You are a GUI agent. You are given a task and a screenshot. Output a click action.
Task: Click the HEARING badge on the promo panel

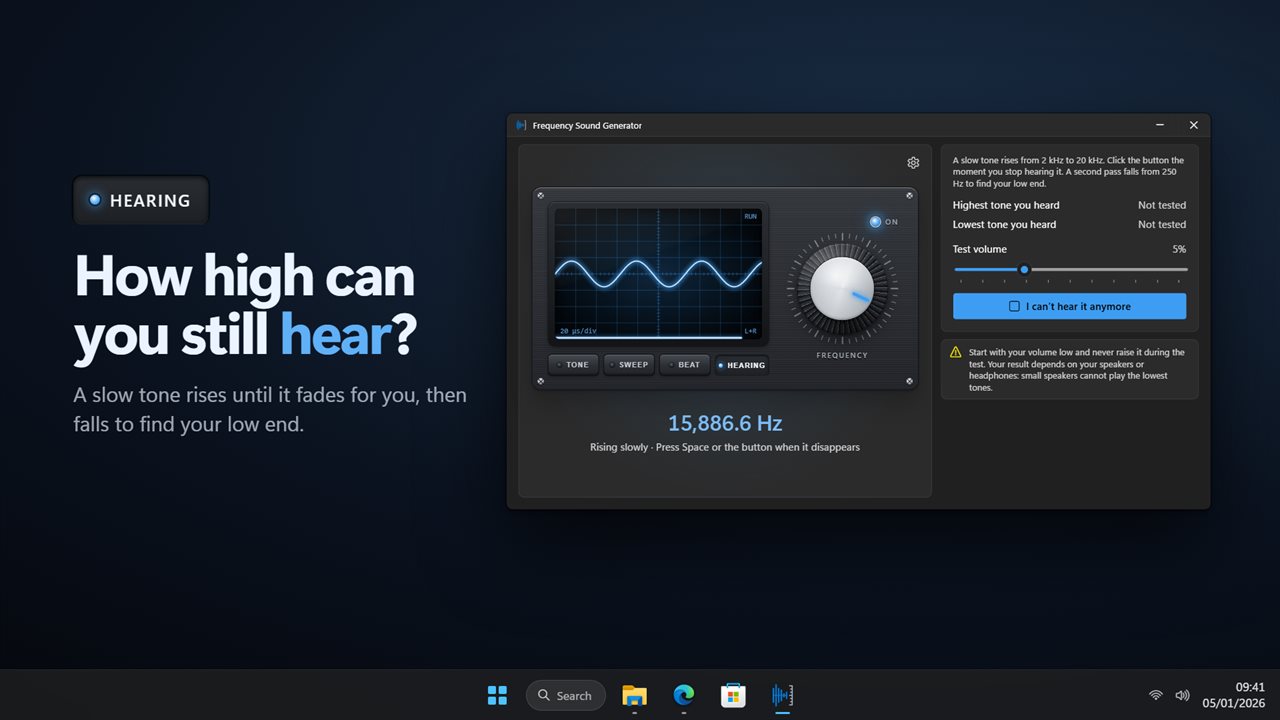[141, 200]
